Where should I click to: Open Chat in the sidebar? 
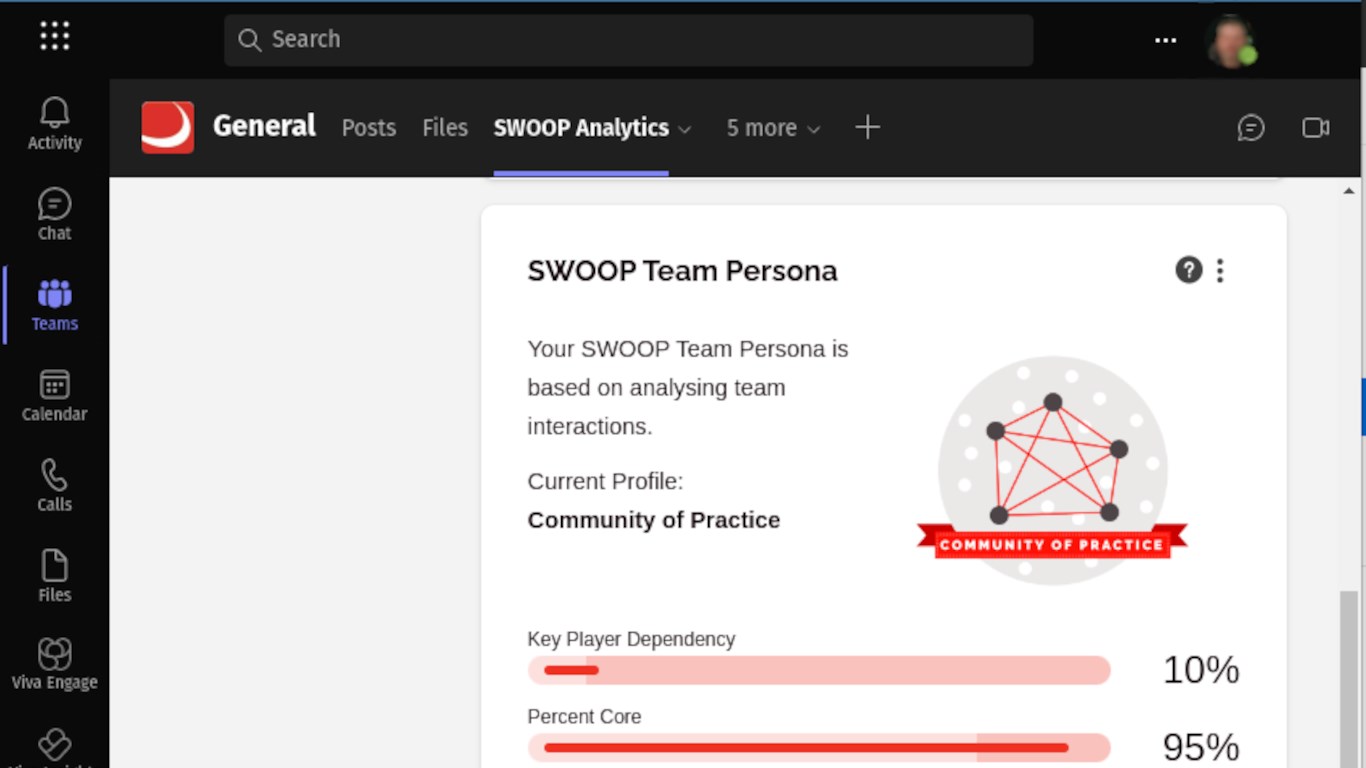click(x=54, y=215)
